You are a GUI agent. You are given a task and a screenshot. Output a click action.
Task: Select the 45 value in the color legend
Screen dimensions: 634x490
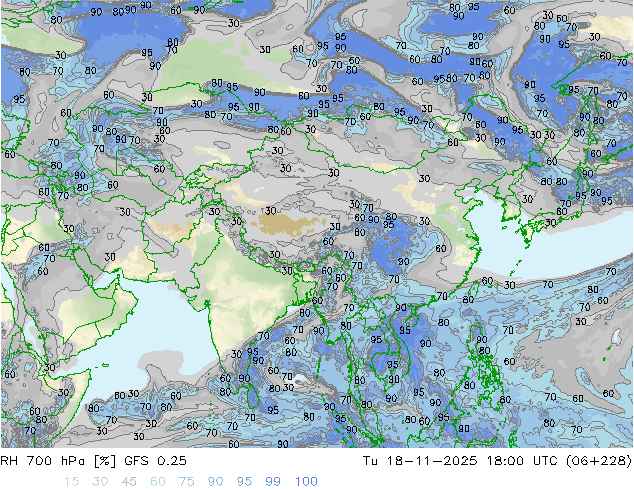pos(129,482)
